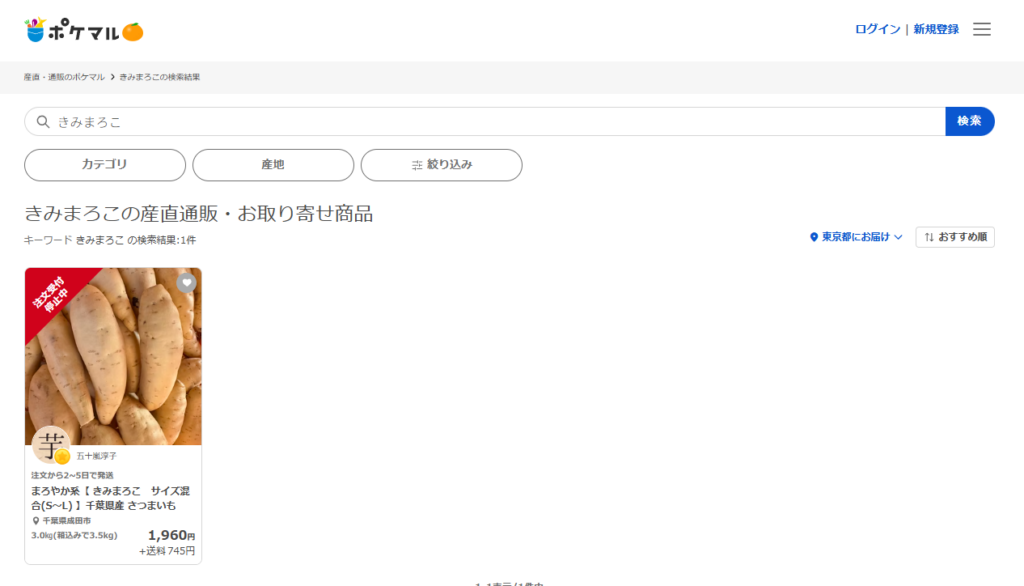1024x586 pixels.
Task: Go to the ログイン page
Action: pyautogui.click(x=877, y=29)
